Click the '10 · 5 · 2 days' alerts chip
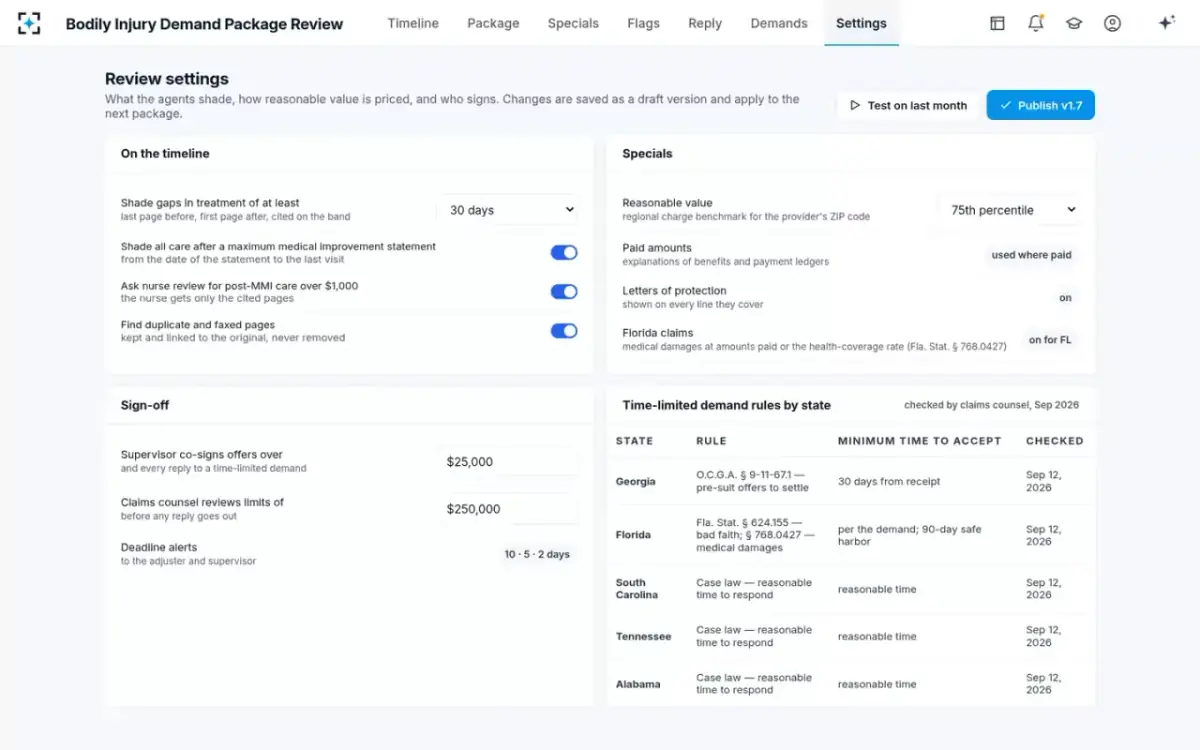 [x=537, y=554]
